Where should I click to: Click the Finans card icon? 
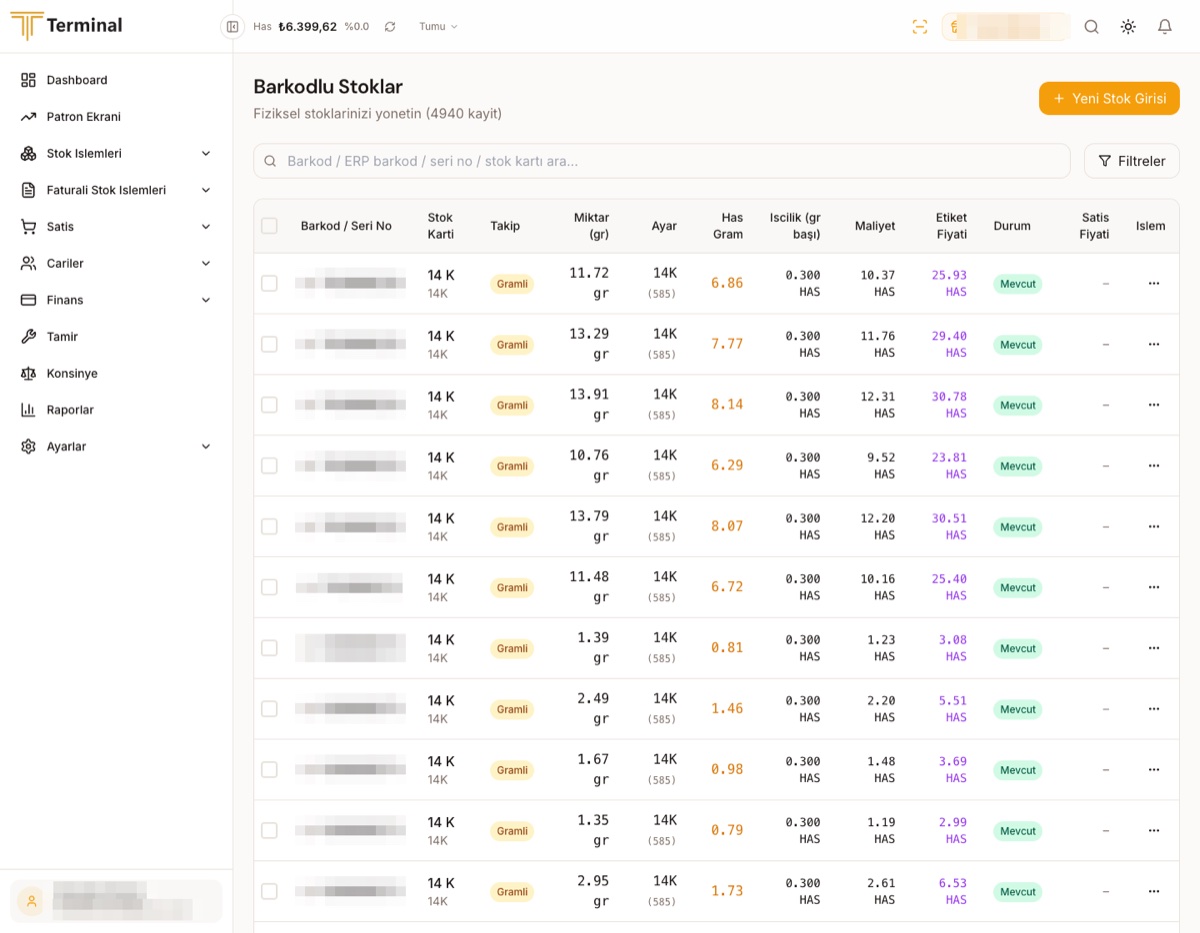(28, 300)
